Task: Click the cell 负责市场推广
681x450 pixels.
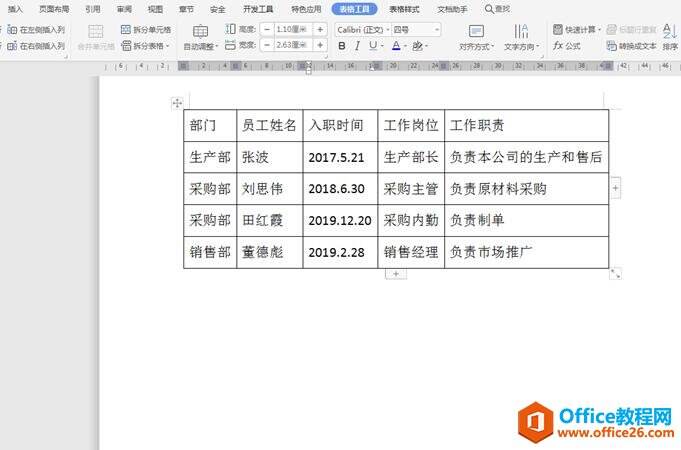Action: (526, 252)
